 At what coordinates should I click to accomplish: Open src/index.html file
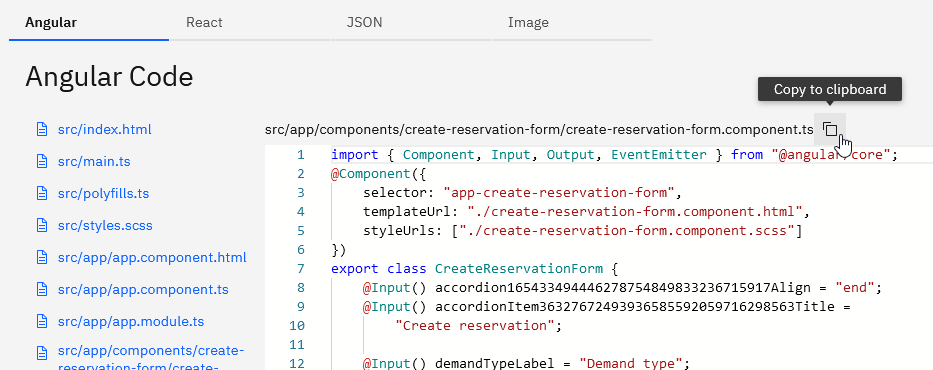tap(105, 129)
